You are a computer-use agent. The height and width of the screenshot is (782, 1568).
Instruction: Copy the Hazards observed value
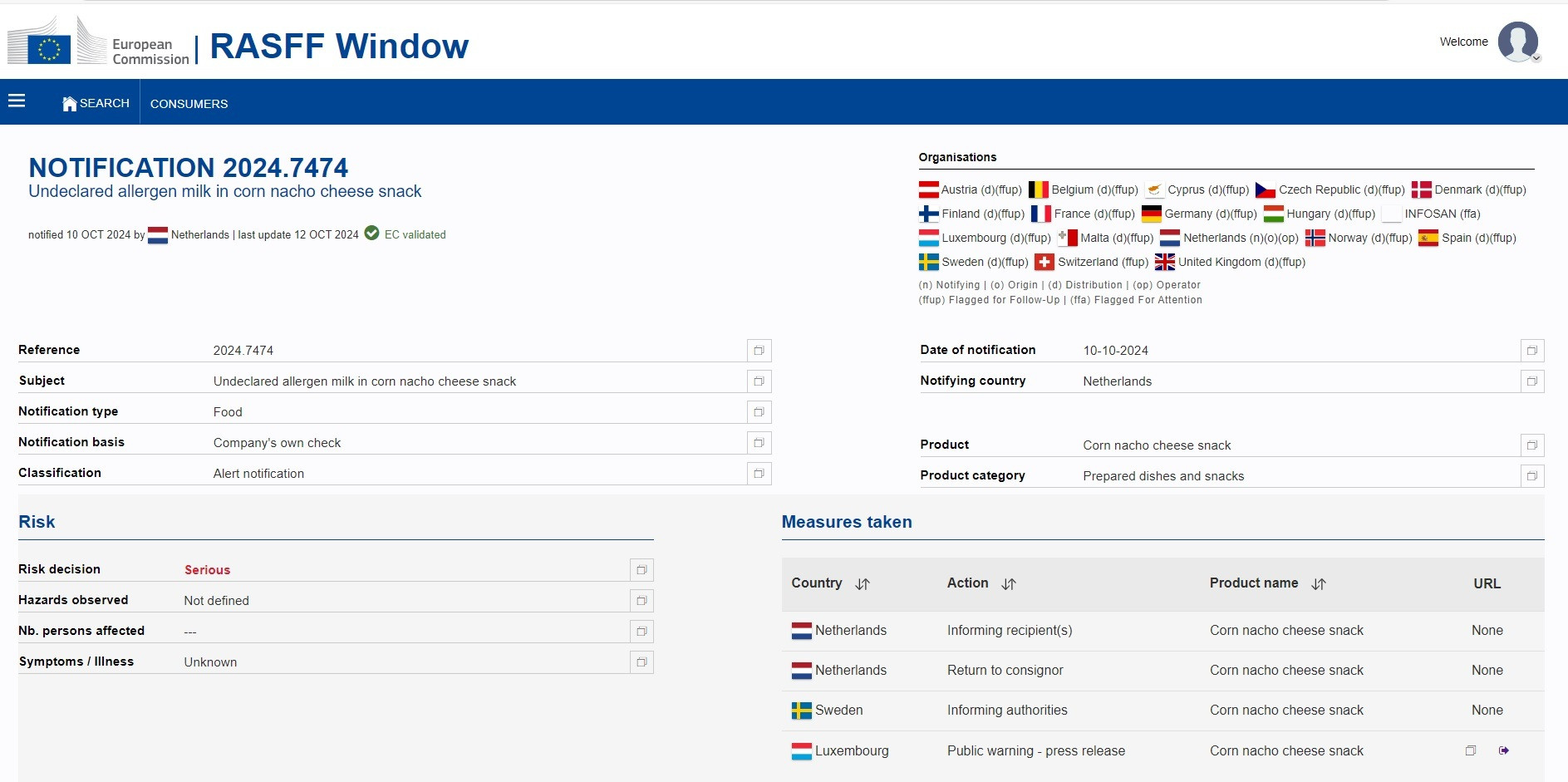pyautogui.click(x=641, y=601)
